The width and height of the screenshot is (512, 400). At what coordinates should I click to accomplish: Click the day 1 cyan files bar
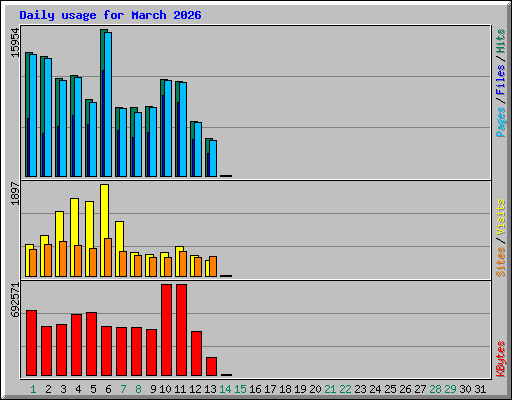(x=33, y=115)
